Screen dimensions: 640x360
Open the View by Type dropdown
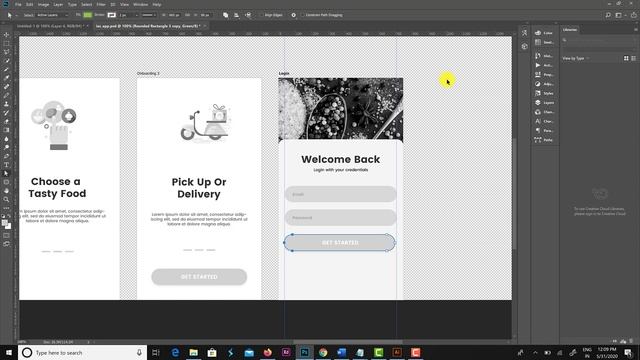click(576, 58)
